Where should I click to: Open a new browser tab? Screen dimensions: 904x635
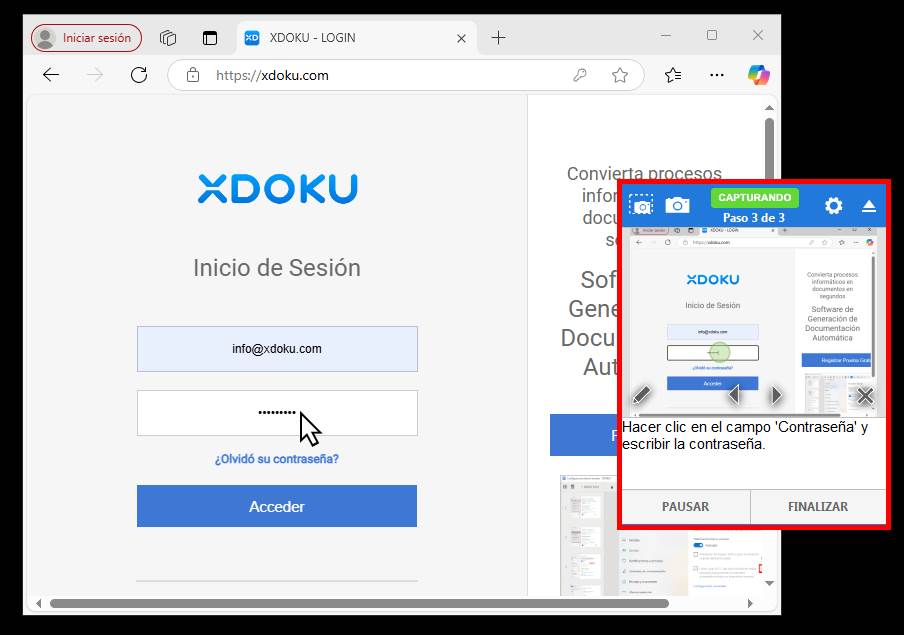click(x=499, y=38)
